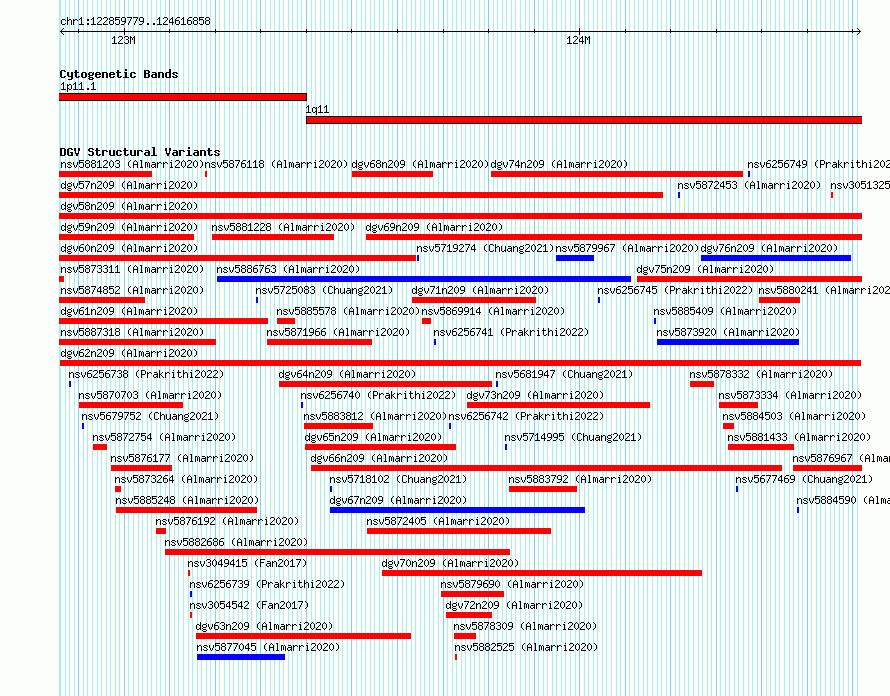Image resolution: width=890 pixels, height=696 pixels.
Task: Select nsv5879967 (Almarri2020) label
Action: tap(627, 248)
